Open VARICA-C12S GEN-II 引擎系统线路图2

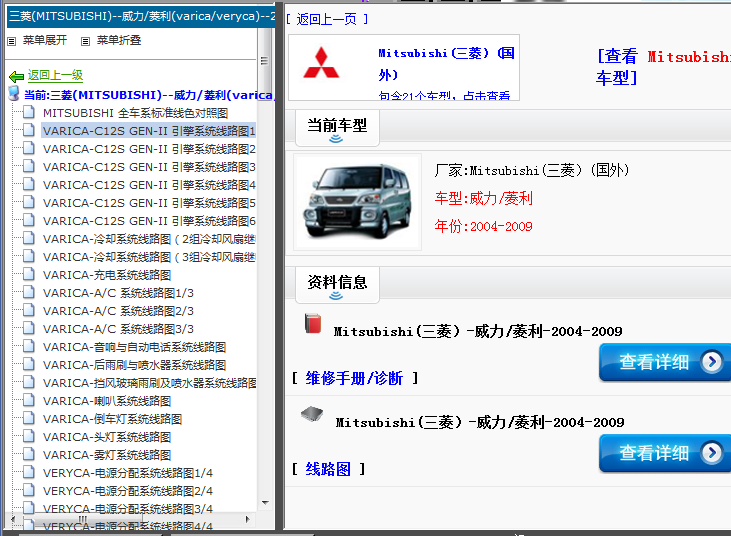[149, 149]
